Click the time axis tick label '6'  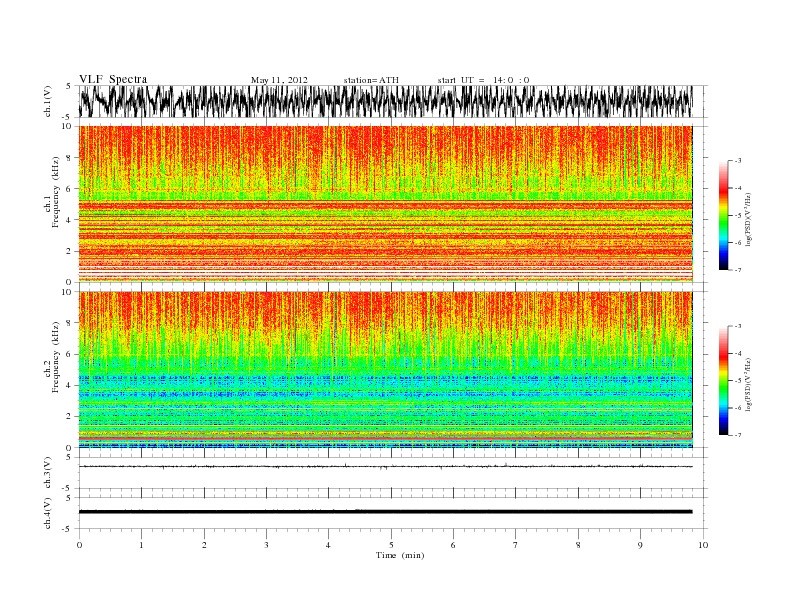pyautogui.click(x=453, y=545)
